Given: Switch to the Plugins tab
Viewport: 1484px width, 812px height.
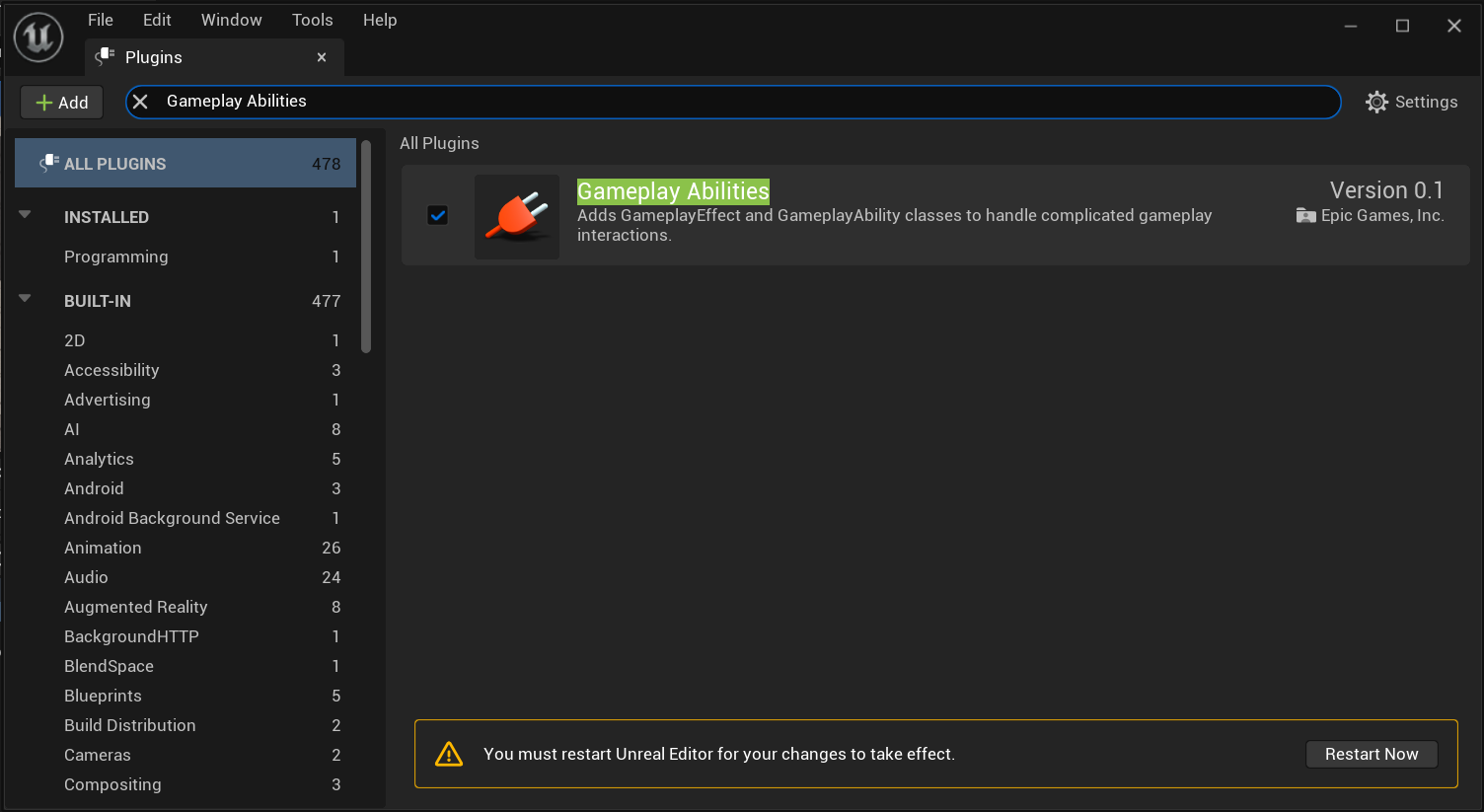Looking at the screenshot, I should click(x=214, y=57).
